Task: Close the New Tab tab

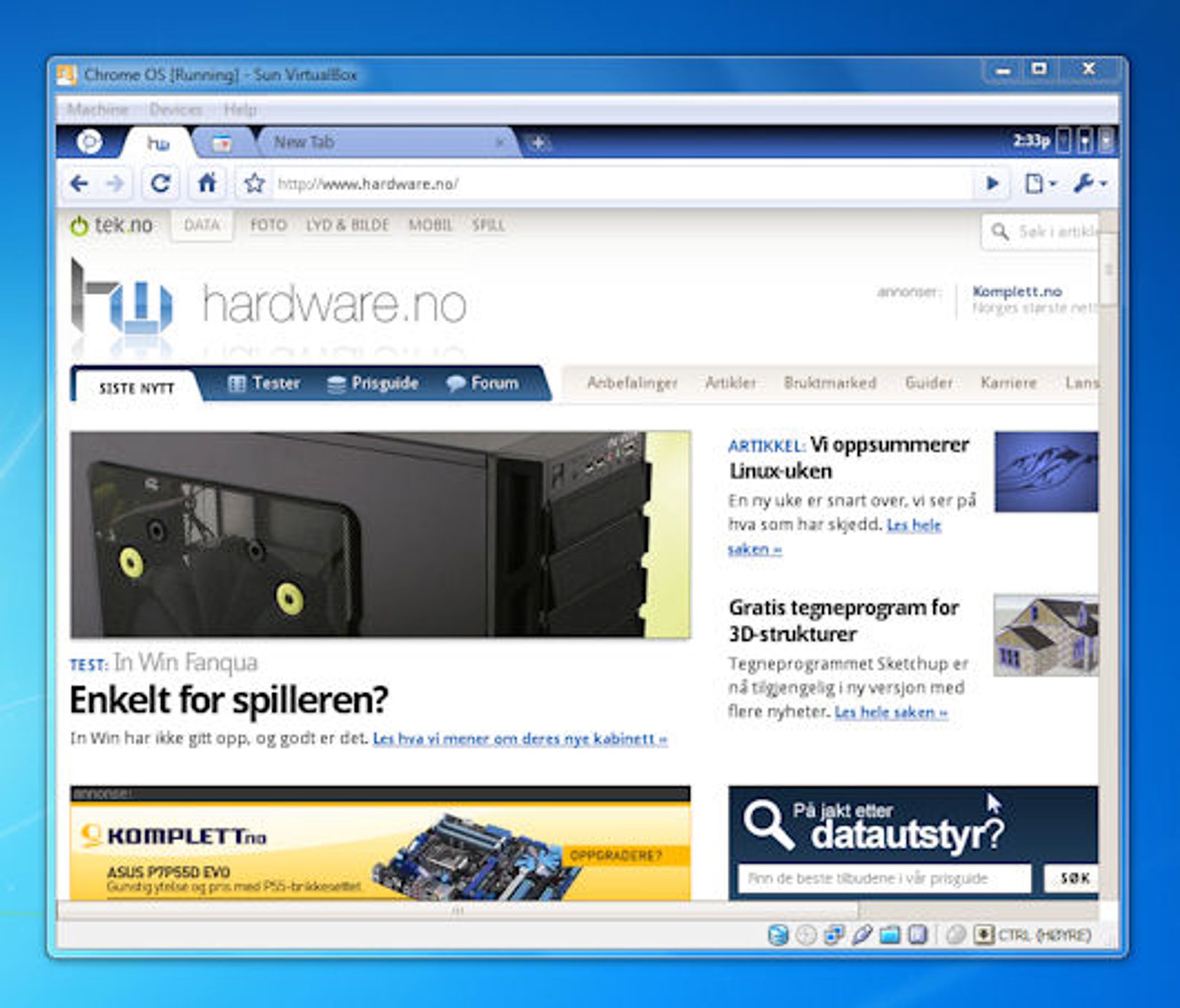Action: point(499,143)
